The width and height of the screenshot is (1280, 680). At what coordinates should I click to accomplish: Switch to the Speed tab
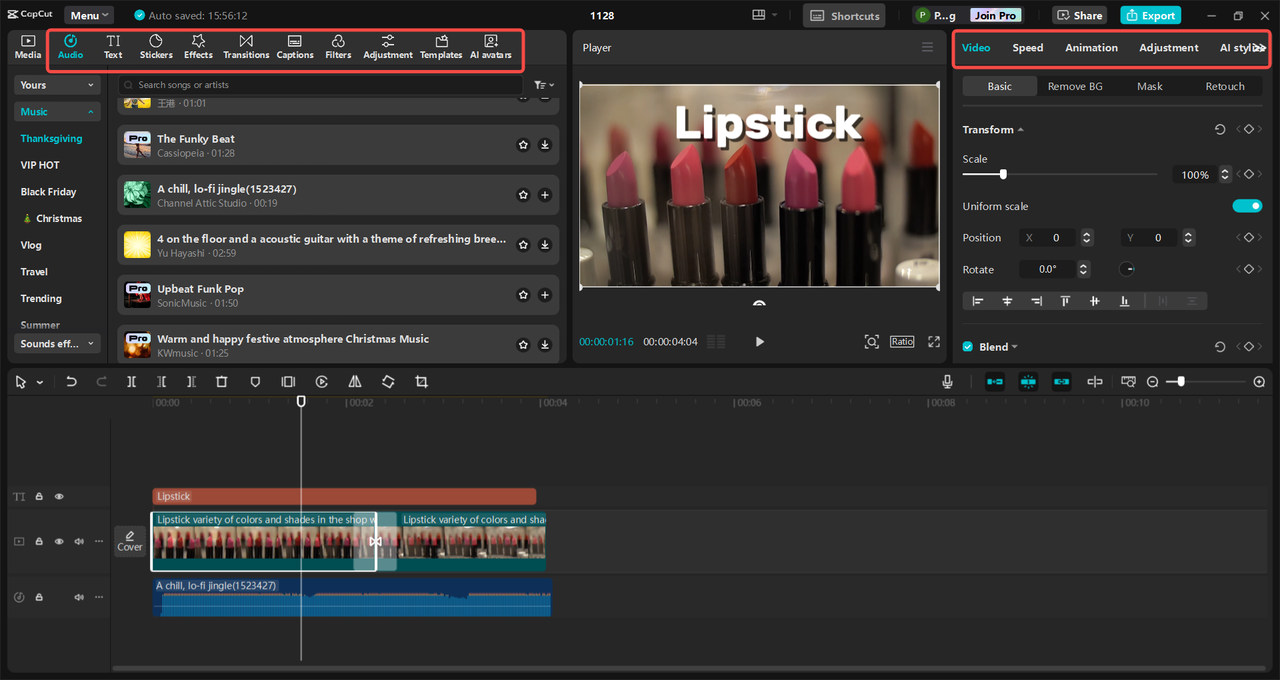coord(1028,48)
